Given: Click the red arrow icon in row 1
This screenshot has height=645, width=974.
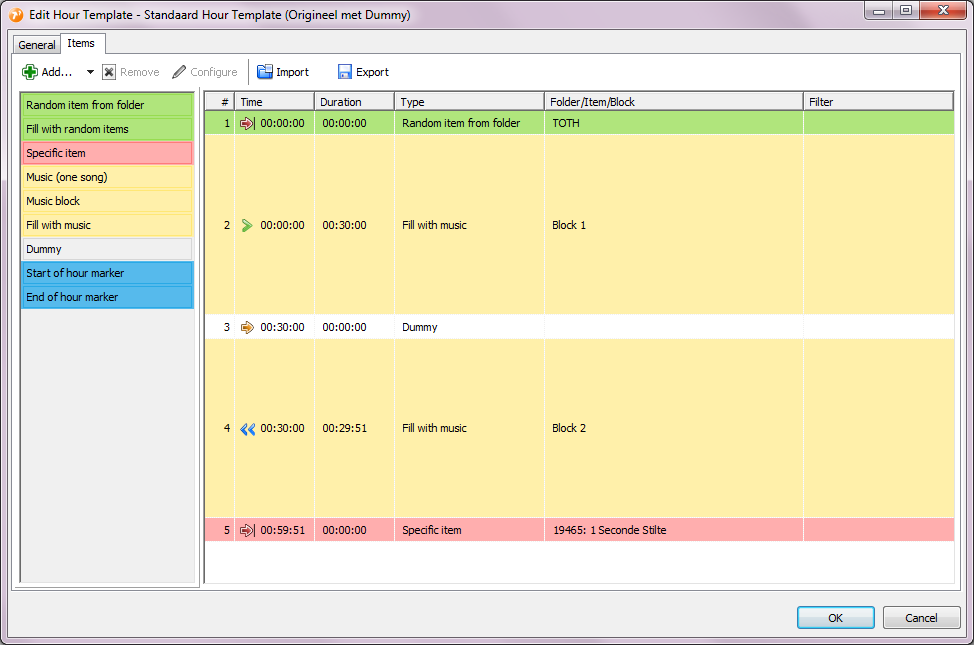Looking at the screenshot, I should tap(248, 123).
